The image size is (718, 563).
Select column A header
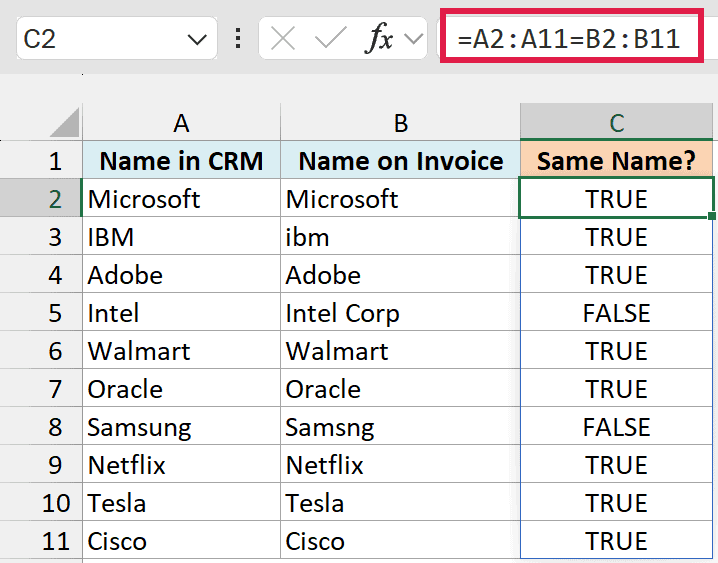(181, 123)
